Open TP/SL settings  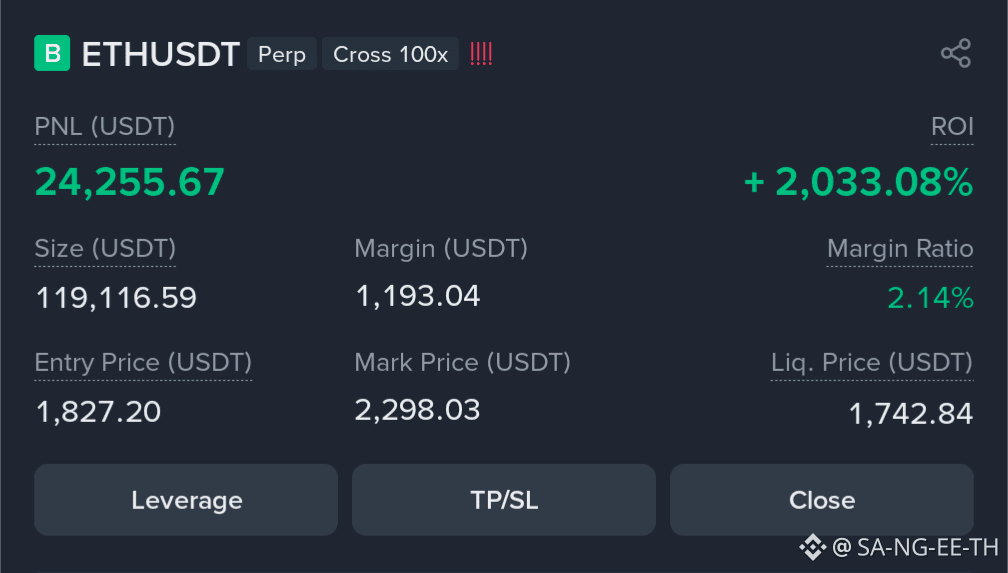coord(504,500)
